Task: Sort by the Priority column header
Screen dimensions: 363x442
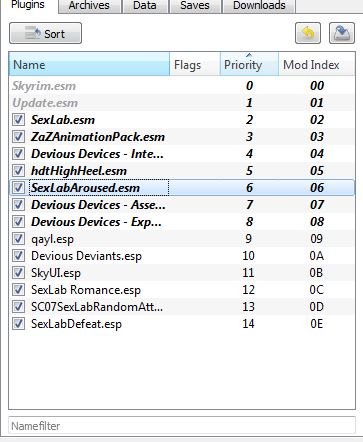Action: (249, 64)
